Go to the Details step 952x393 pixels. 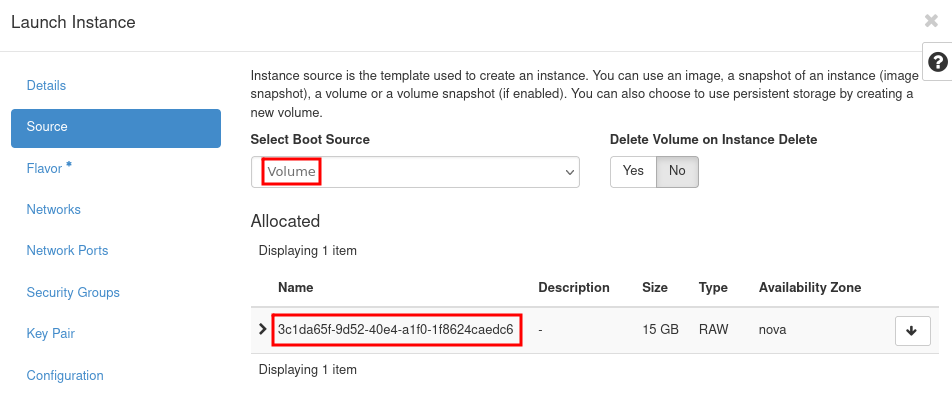[46, 86]
